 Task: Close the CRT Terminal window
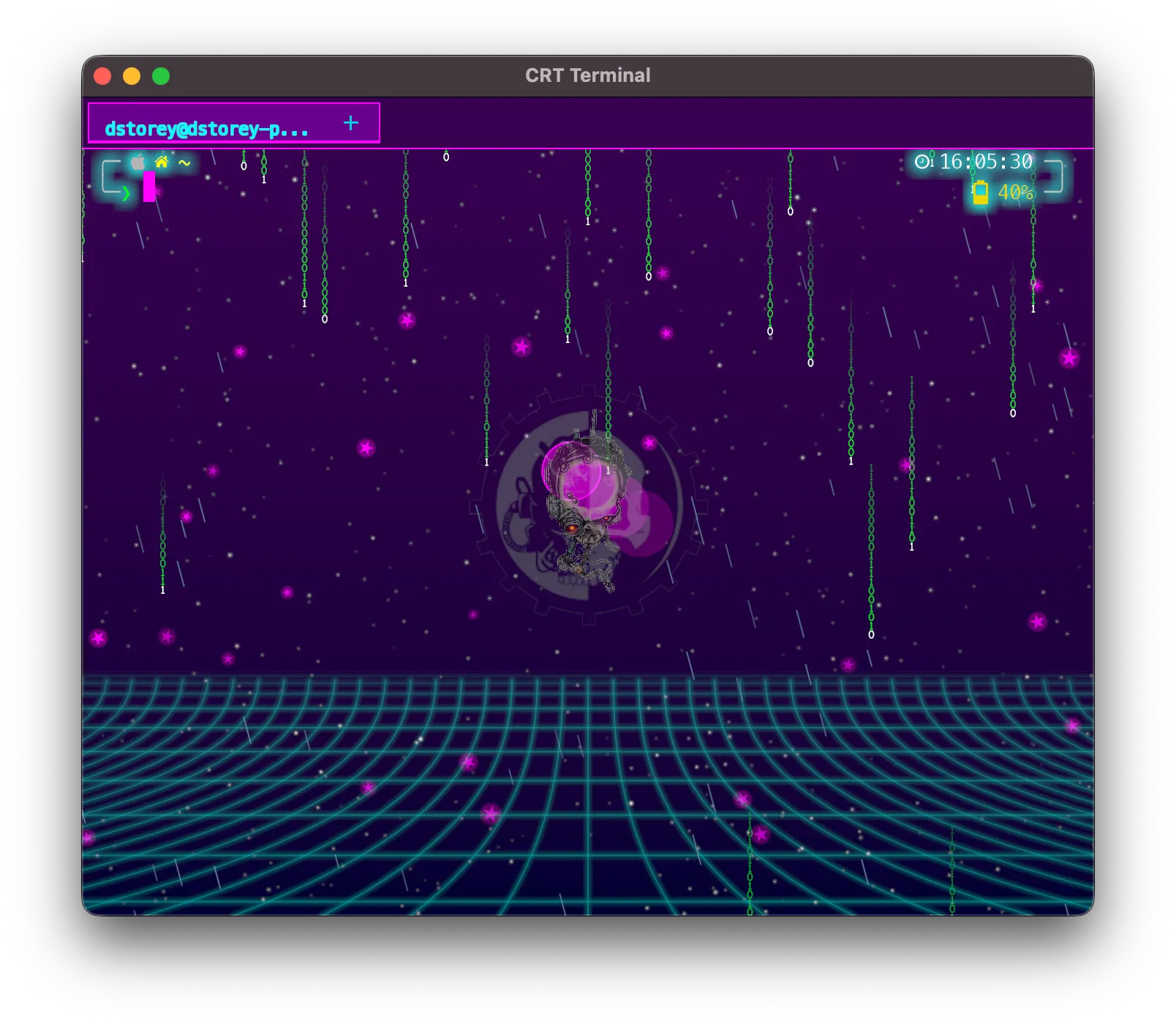click(102, 76)
